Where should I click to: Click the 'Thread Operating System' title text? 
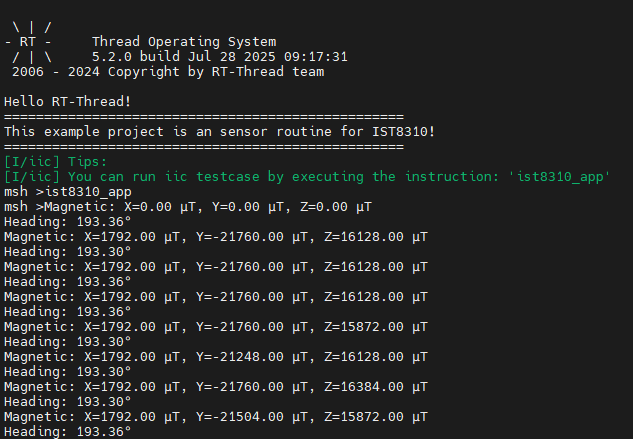[x=183, y=42]
